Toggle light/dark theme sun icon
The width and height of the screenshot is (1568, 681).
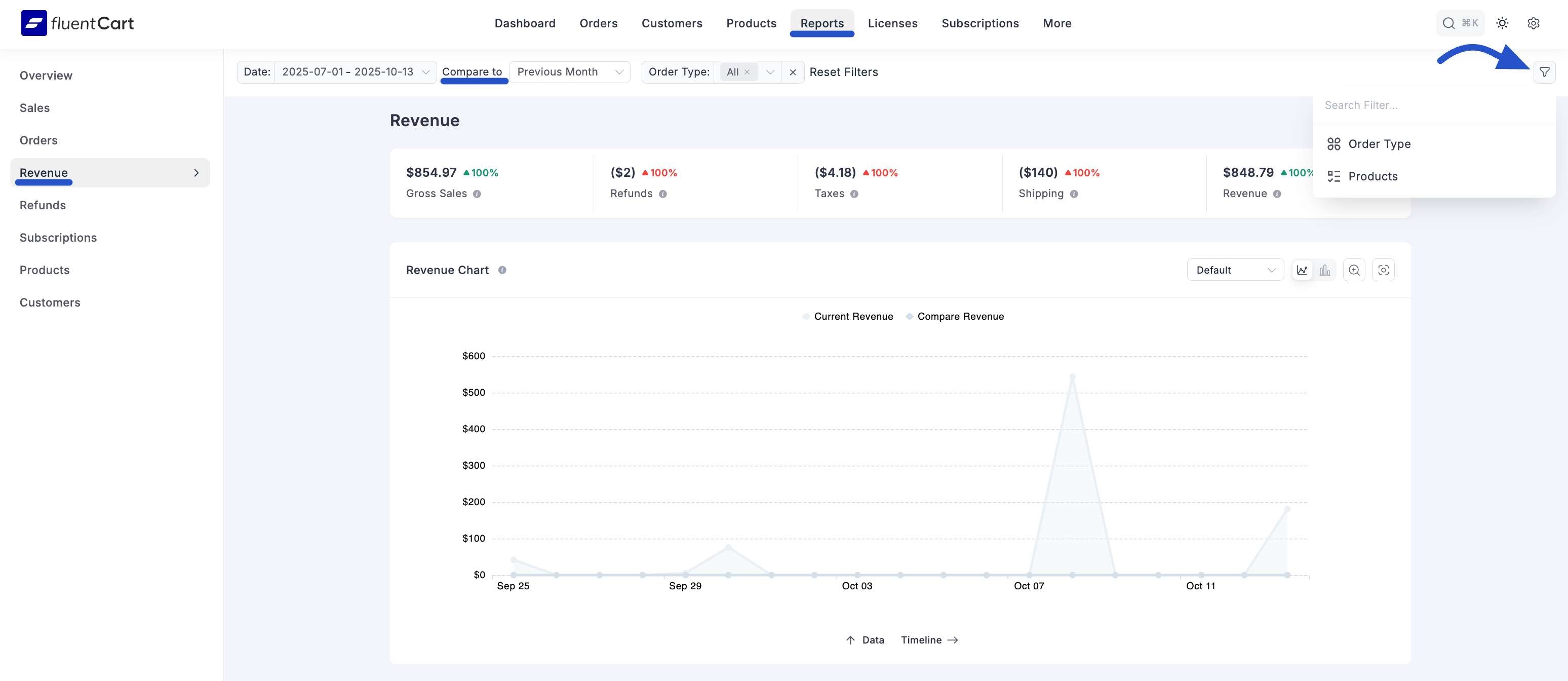(1502, 23)
